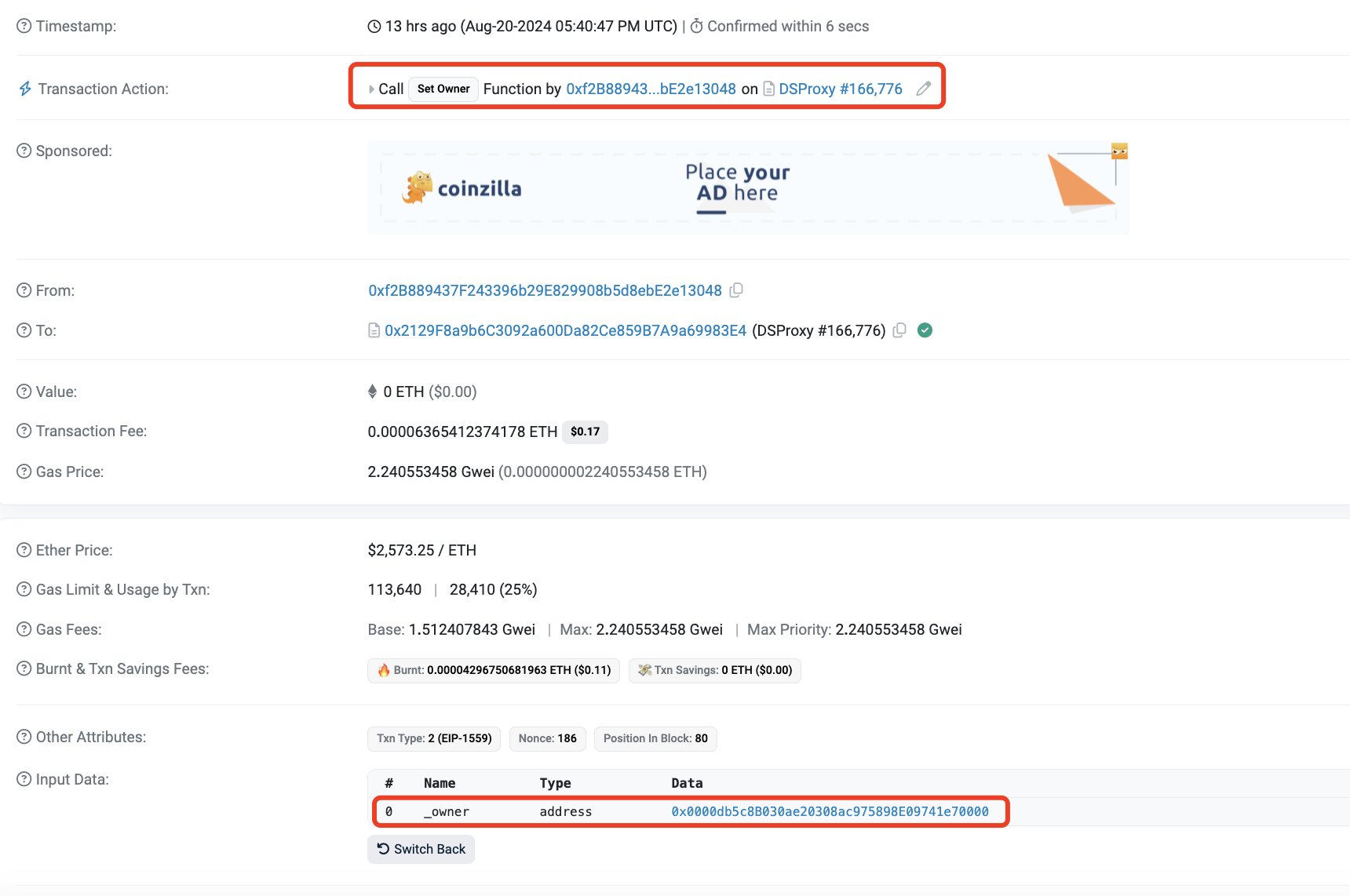Open the DSProxy #166,776 contract link
Screen dimensions: 1350x896
pos(841,89)
